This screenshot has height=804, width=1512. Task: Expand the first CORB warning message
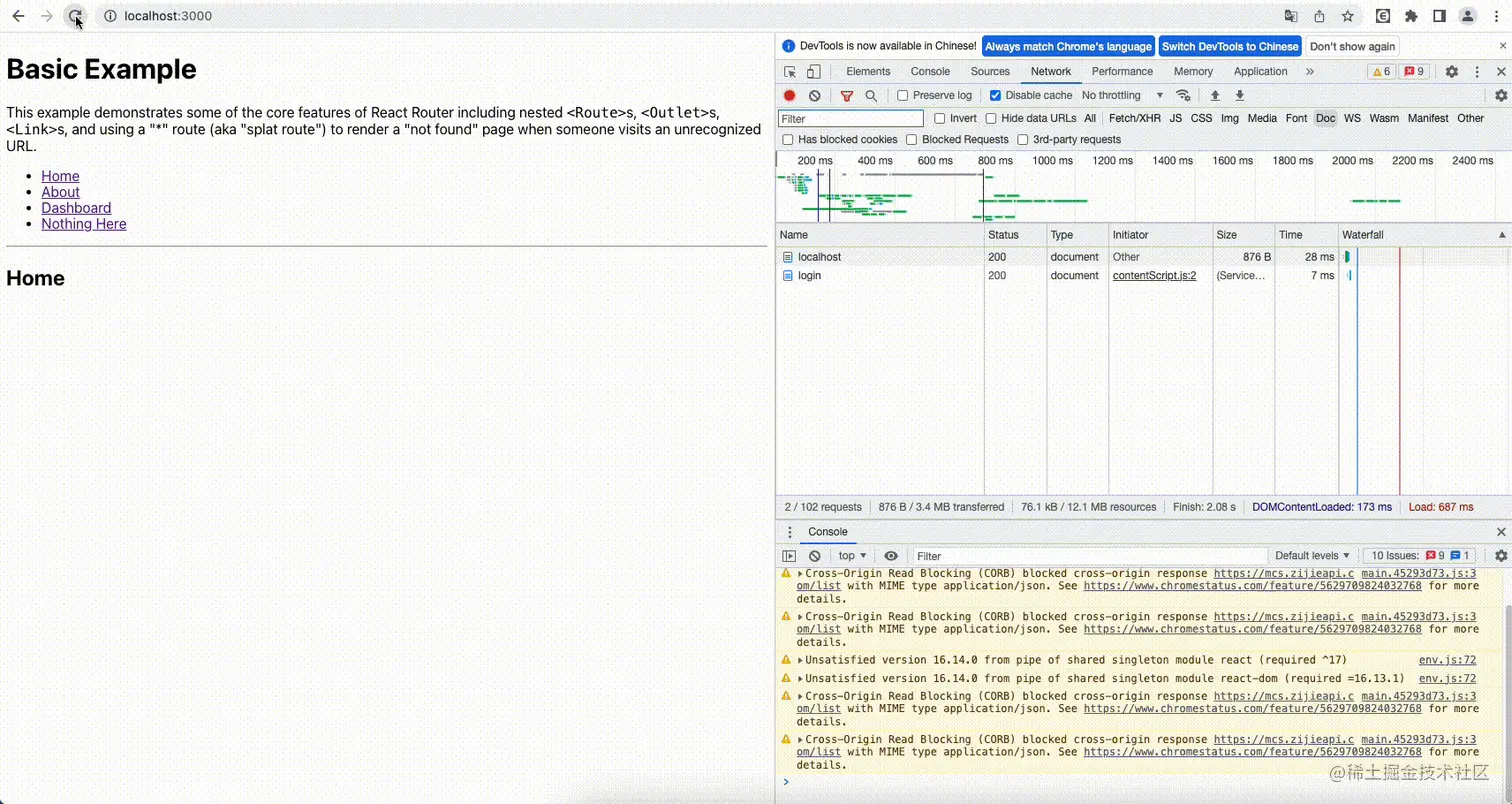800,574
